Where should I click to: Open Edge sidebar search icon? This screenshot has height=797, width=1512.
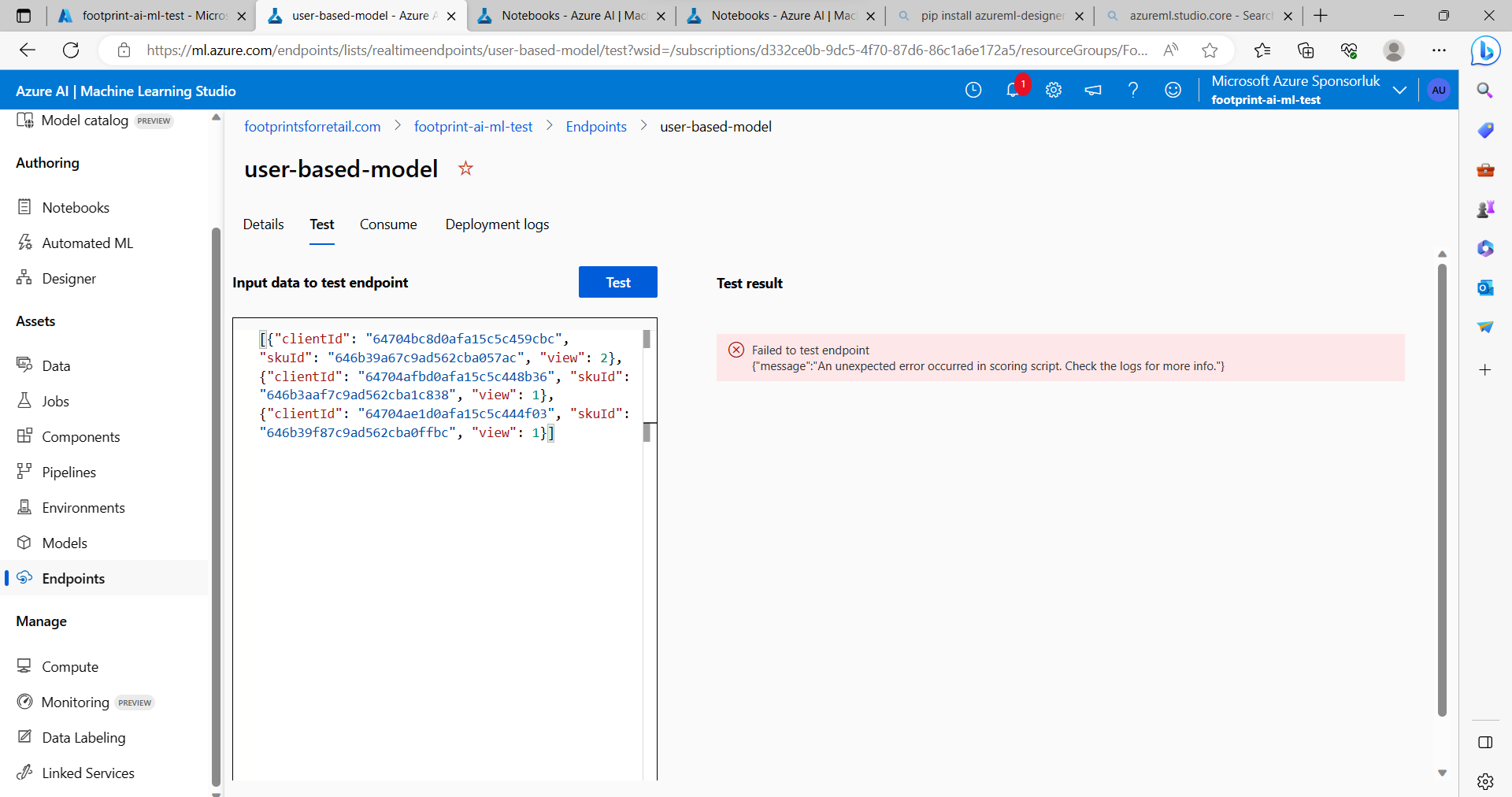click(1485, 91)
